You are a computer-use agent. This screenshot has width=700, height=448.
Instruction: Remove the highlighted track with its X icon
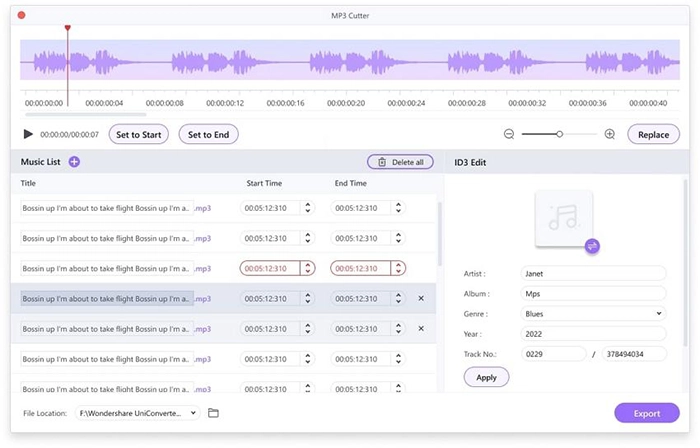(421, 298)
